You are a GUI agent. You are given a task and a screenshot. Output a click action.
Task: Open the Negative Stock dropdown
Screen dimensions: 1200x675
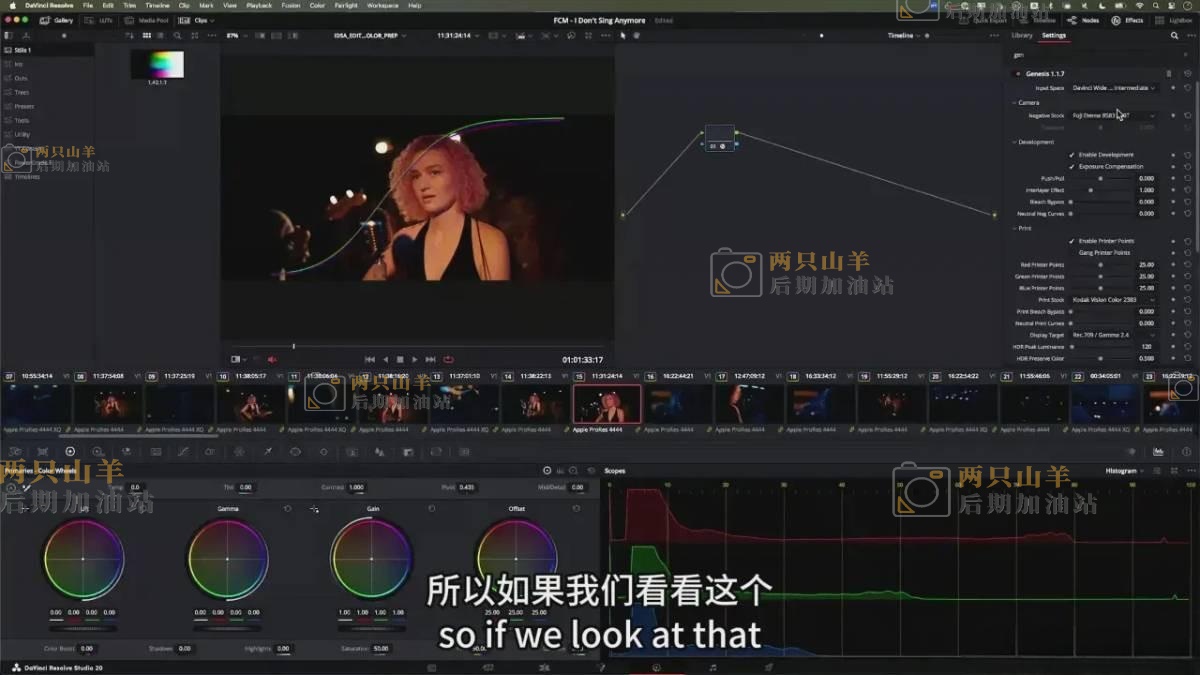click(x=1113, y=115)
